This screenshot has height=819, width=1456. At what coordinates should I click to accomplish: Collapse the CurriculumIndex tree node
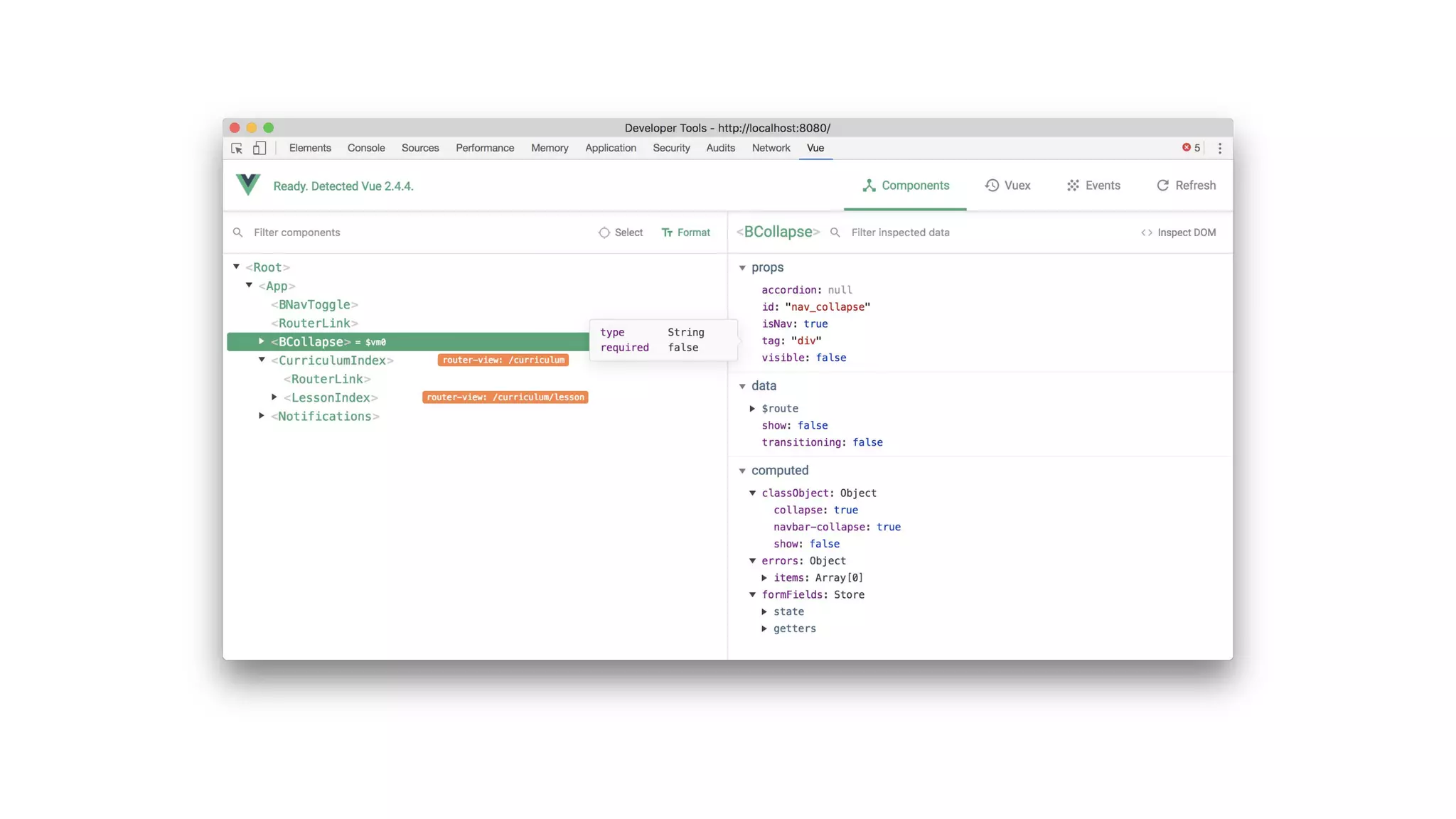[x=262, y=360]
